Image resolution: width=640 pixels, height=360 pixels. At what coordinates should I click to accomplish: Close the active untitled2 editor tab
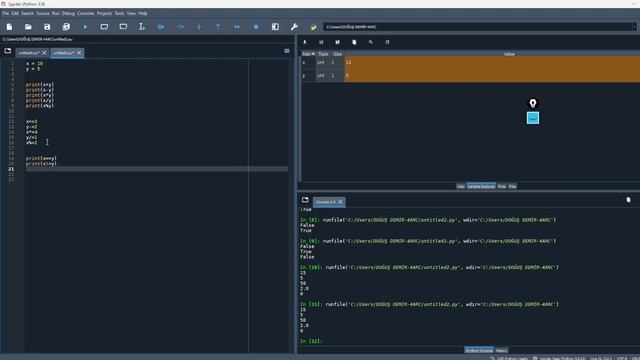[x=80, y=53]
